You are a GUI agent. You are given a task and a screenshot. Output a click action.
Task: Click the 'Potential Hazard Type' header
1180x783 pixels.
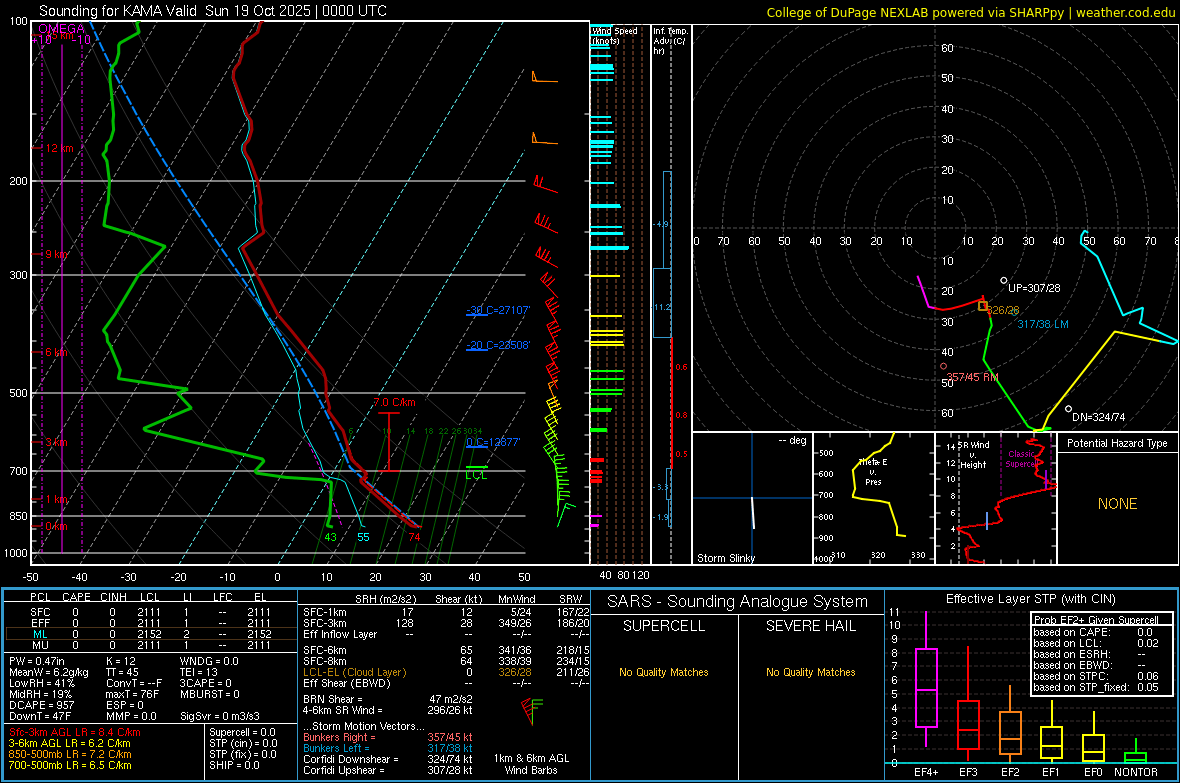pyautogui.click(x=1117, y=443)
